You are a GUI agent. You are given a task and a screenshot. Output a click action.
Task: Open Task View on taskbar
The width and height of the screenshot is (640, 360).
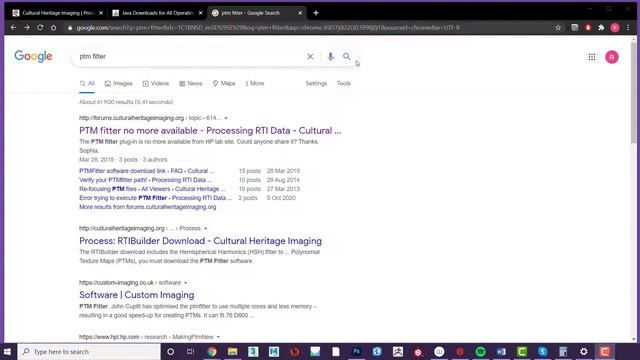pyautogui.click(x=190, y=351)
